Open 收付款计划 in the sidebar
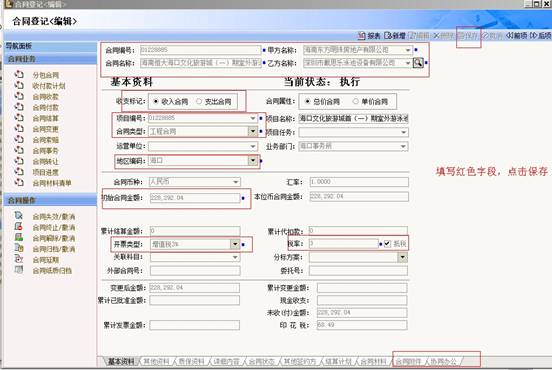The image size is (552, 370). 49,86
